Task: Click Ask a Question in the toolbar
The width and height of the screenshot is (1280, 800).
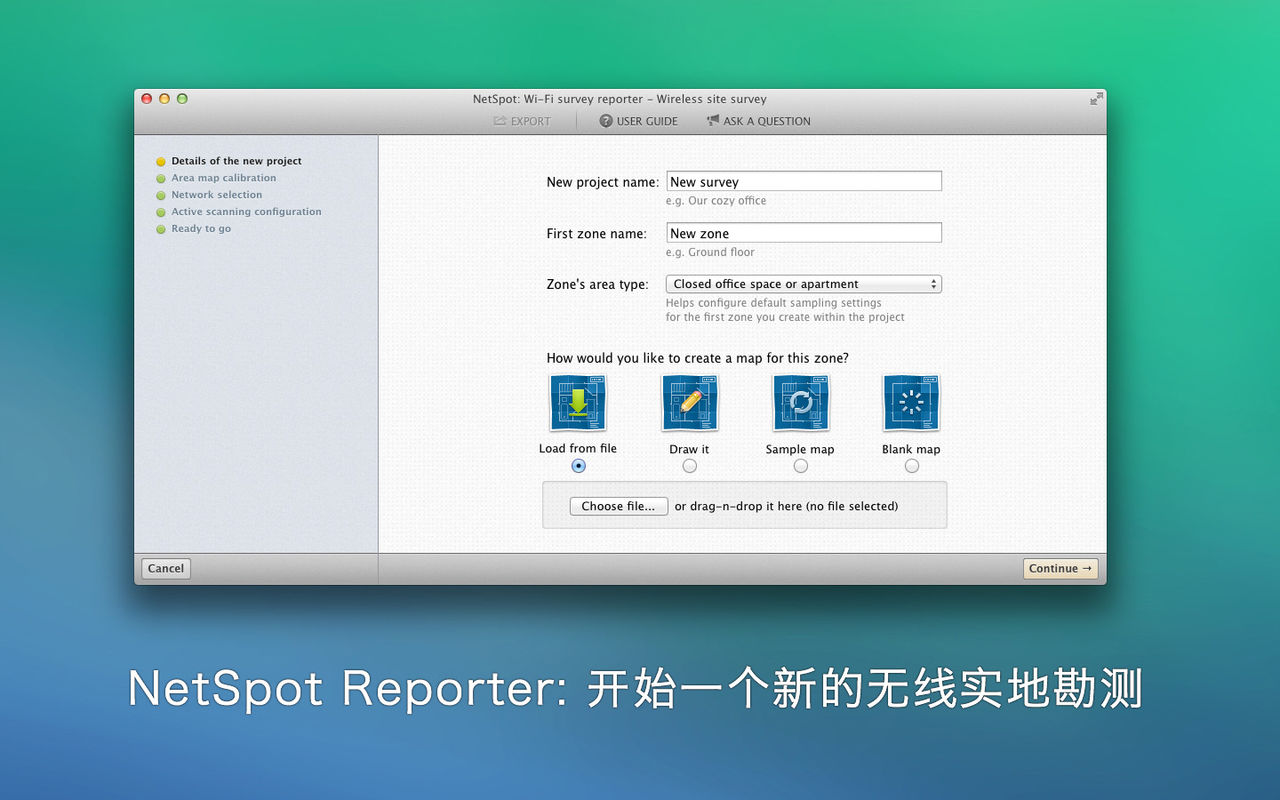Action: tap(758, 121)
